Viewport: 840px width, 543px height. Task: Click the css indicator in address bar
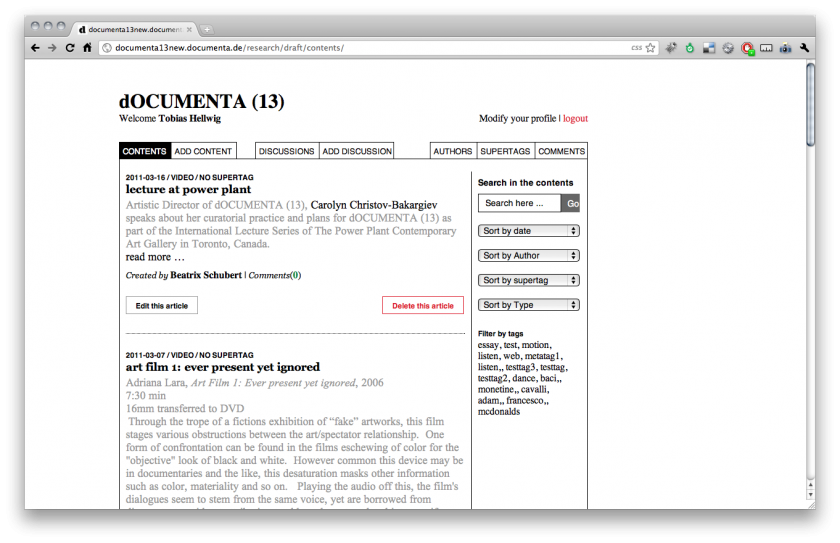pyautogui.click(x=636, y=48)
